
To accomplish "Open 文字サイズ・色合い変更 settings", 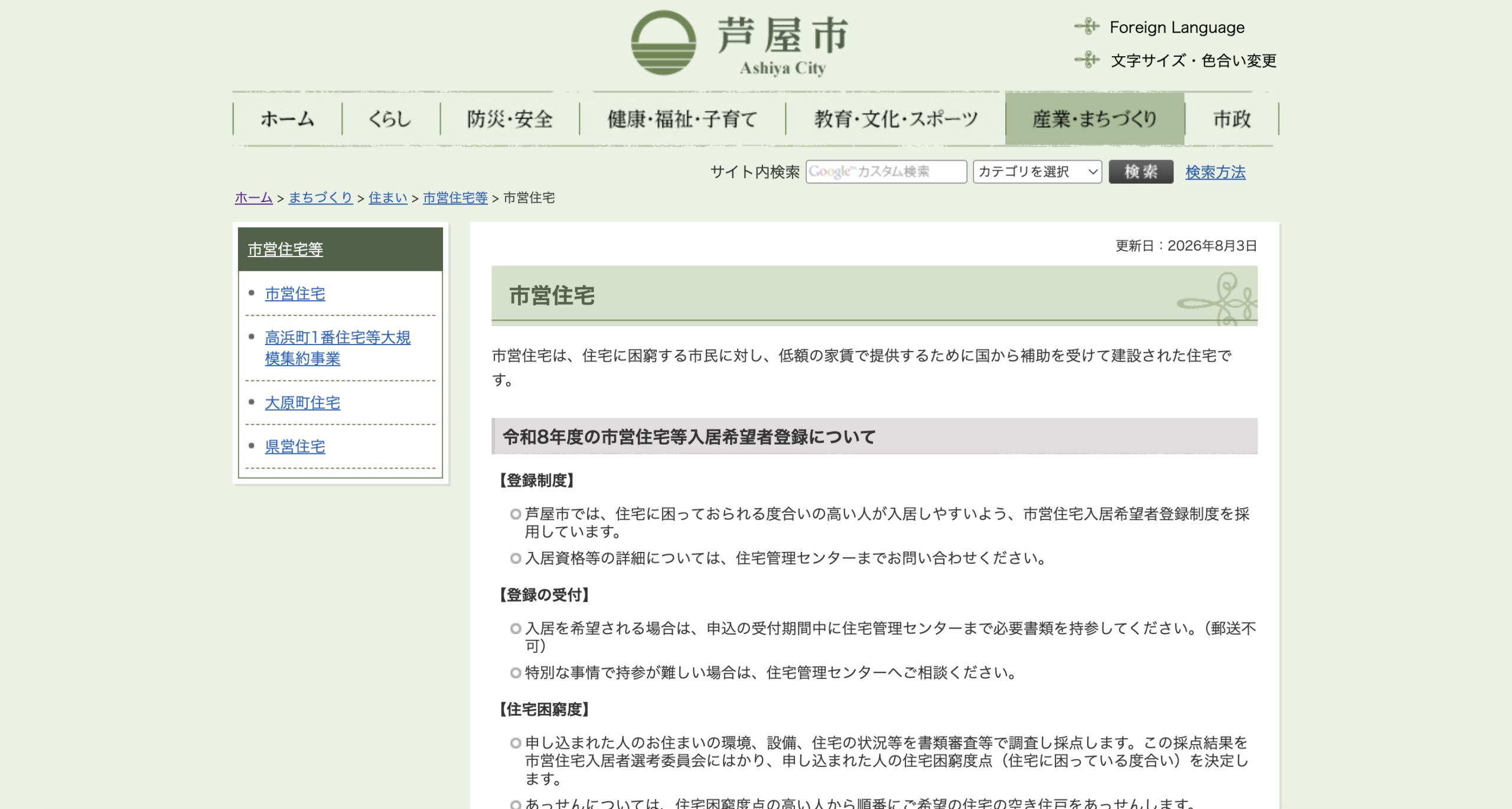I will (x=1193, y=60).
